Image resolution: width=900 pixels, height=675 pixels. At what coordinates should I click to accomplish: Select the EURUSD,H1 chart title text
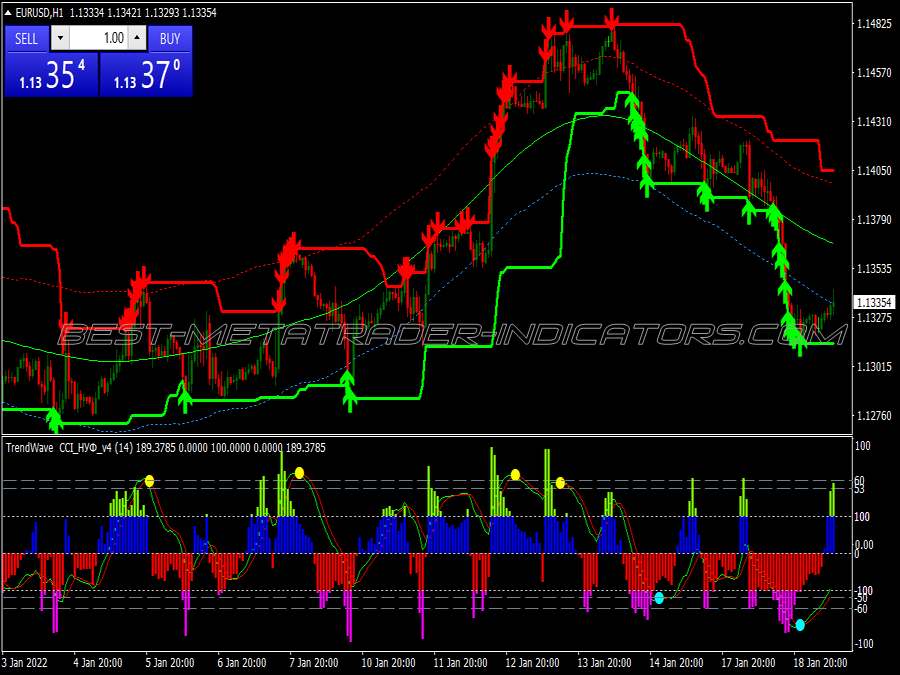coord(39,13)
